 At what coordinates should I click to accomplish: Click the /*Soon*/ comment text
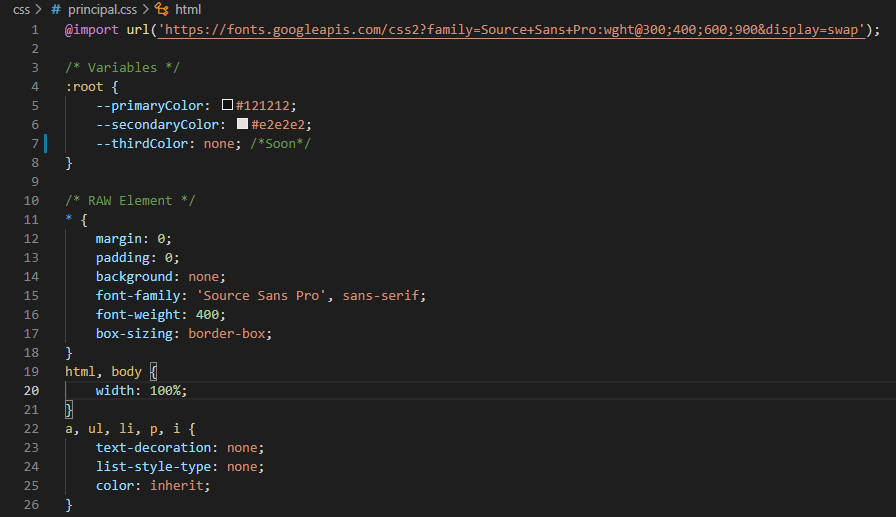[x=281, y=144]
